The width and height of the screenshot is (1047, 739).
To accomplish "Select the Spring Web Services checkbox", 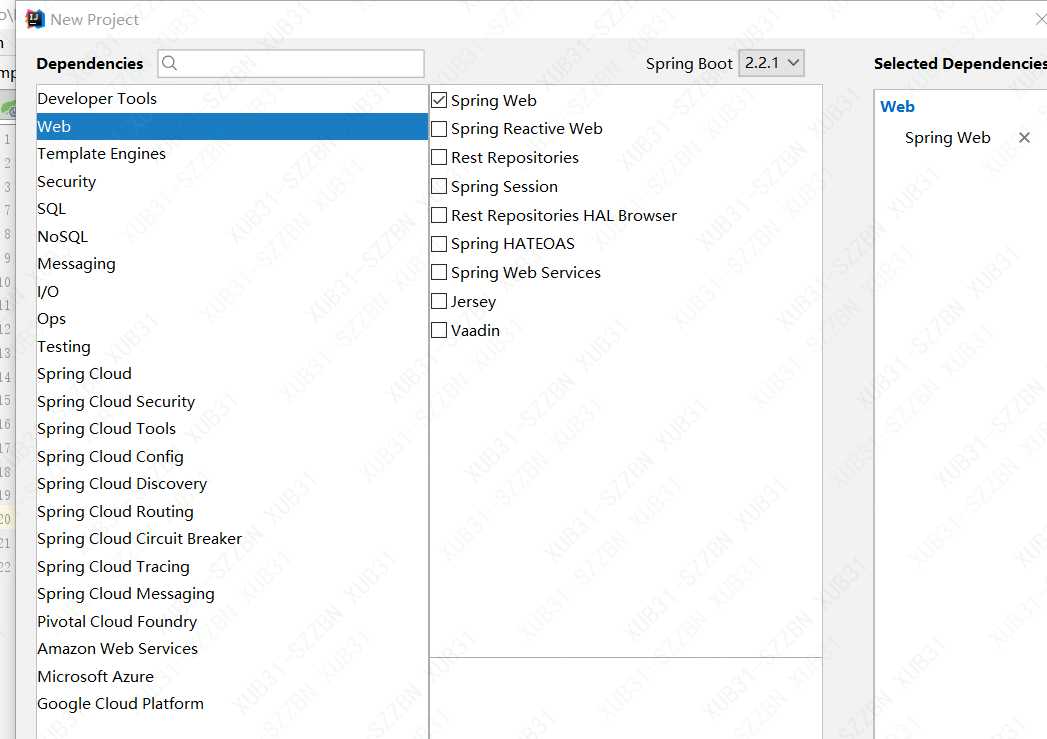I will click(x=439, y=272).
